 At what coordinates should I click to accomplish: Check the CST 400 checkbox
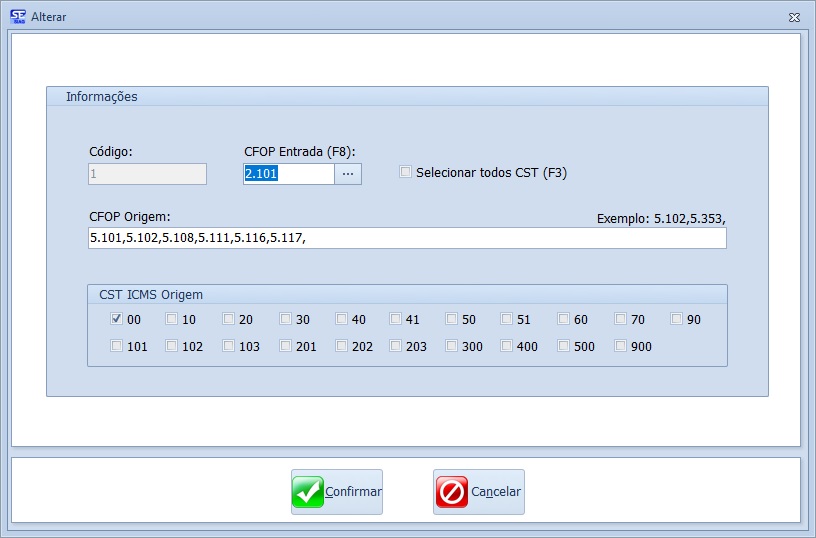(x=507, y=346)
